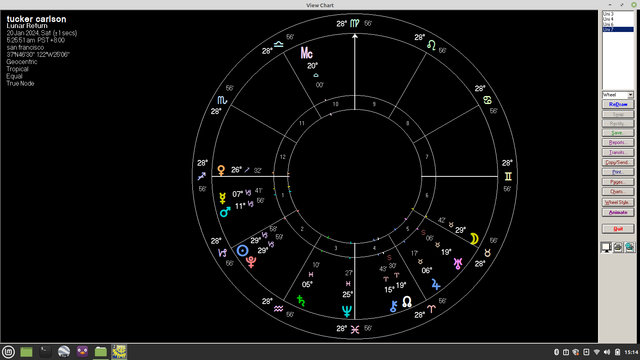Click the Venus glyph near ascendant

pos(221,170)
